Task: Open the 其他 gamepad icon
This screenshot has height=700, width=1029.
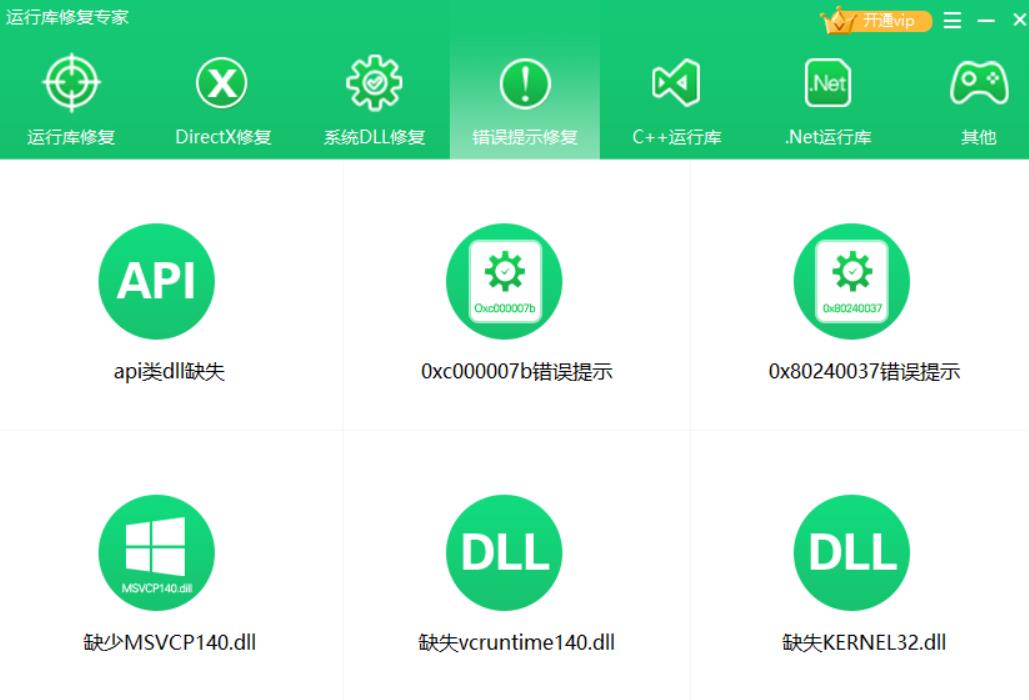Action: [979, 82]
